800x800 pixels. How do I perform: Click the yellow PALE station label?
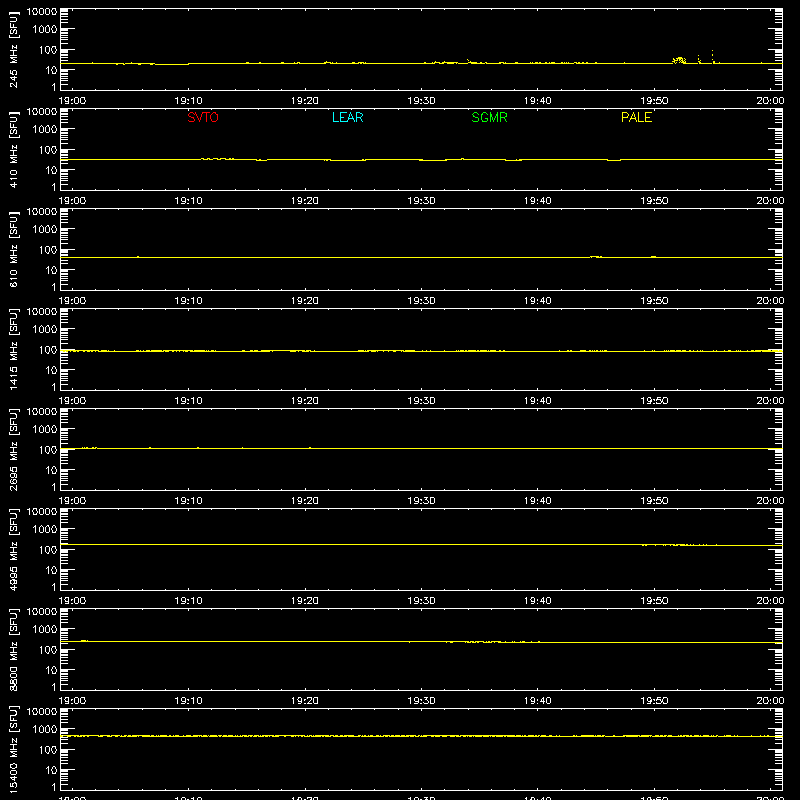click(x=636, y=117)
